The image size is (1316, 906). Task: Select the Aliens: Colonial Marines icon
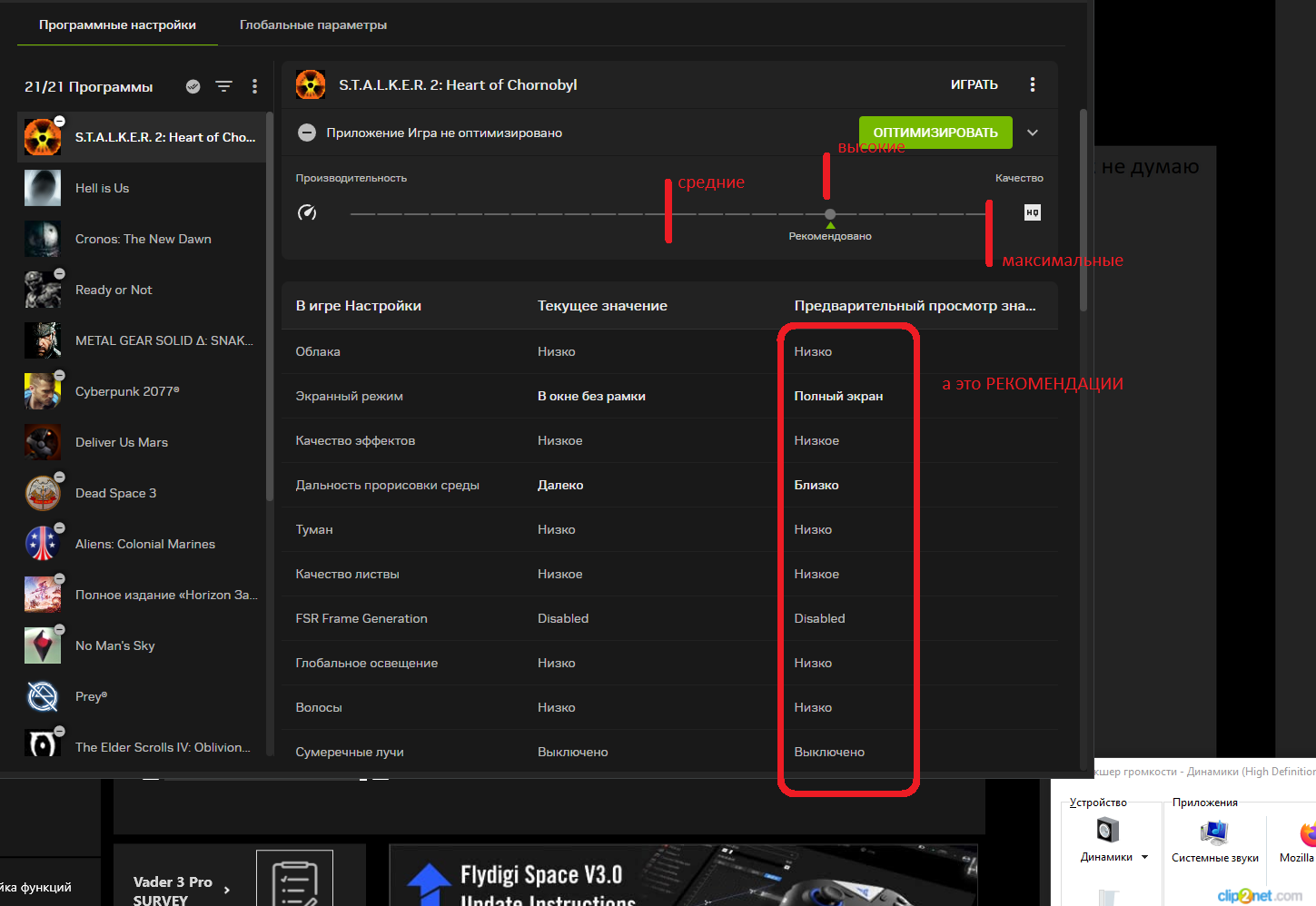[x=43, y=544]
